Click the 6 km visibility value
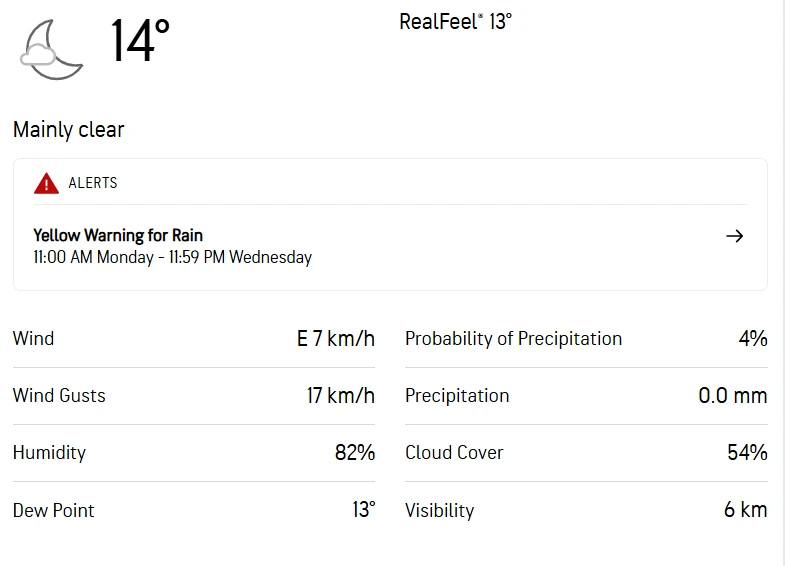This screenshot has height=566, width=785. (x=745, y=510)
